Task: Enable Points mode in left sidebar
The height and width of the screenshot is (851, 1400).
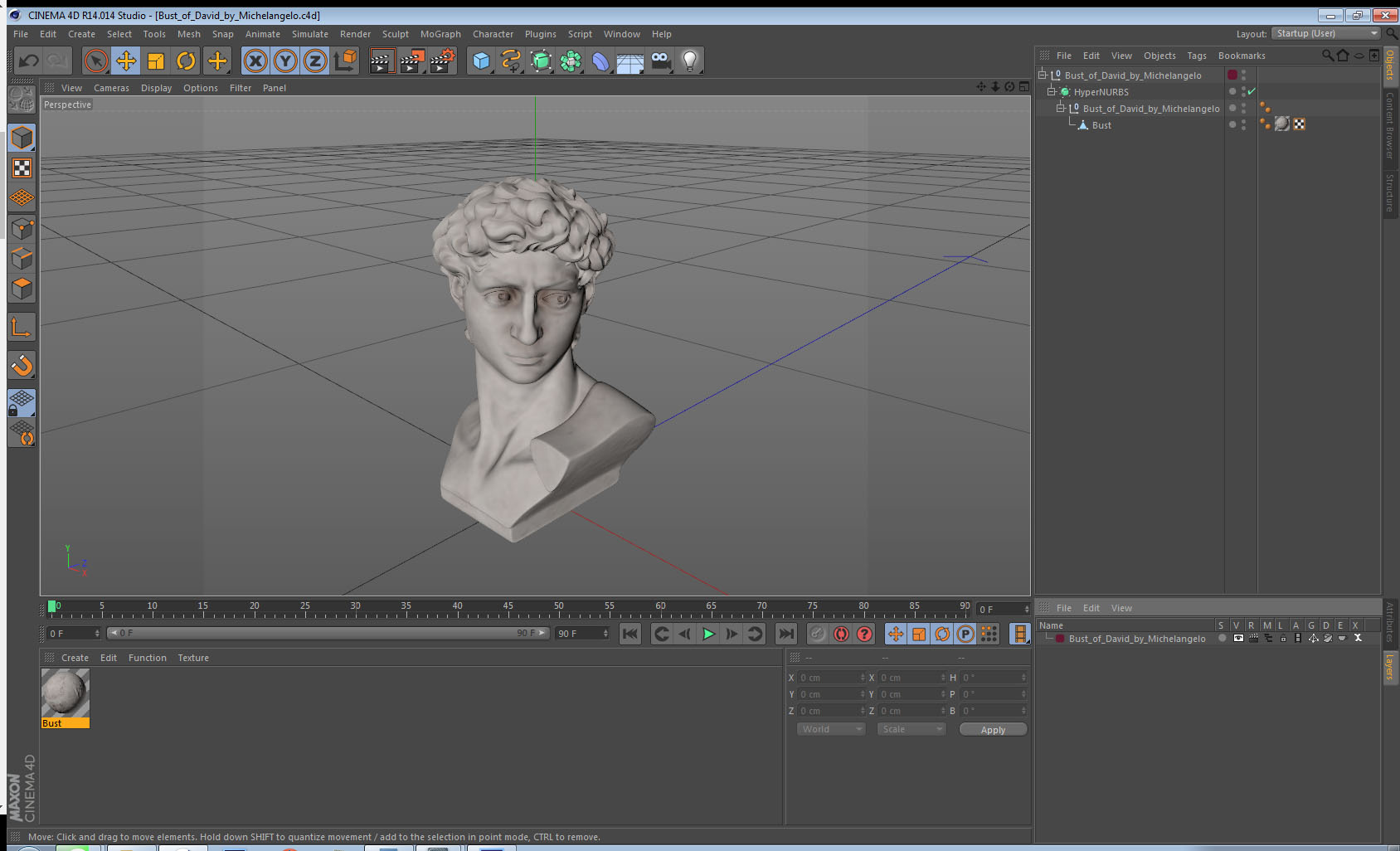Action: (x=22, y=228)
